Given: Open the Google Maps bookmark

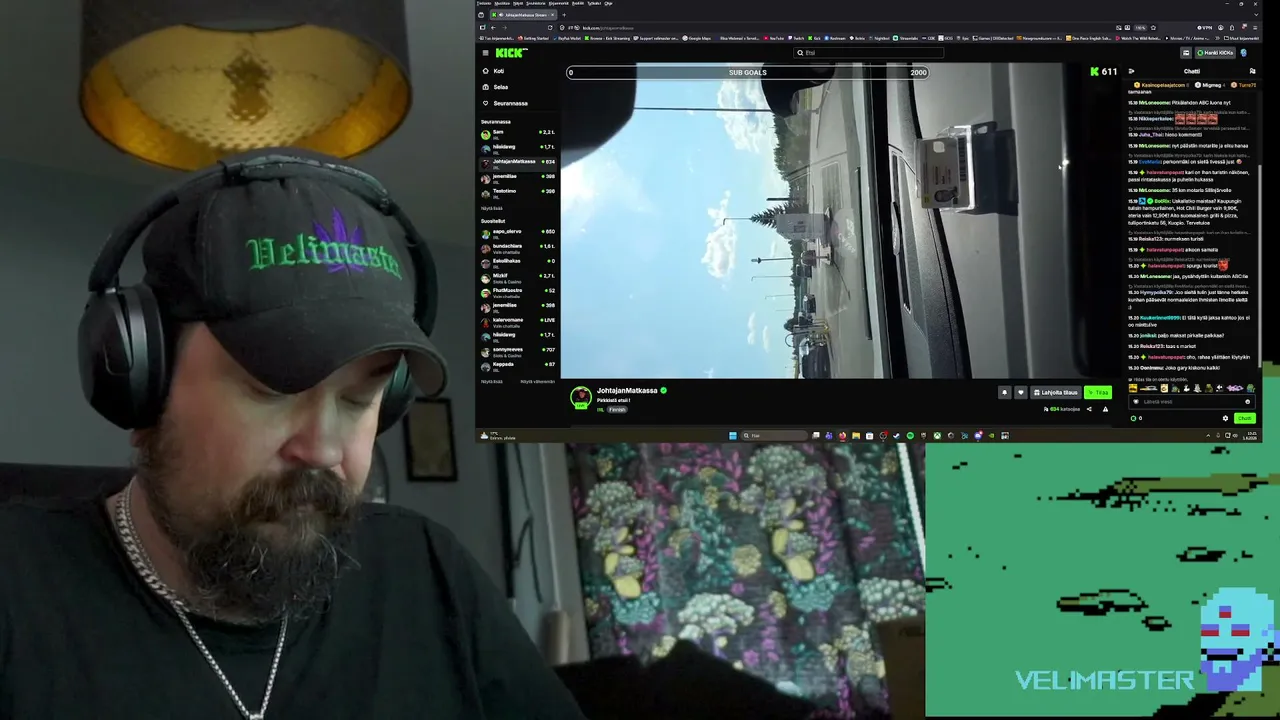Looking at the screenshot, I should point(696,38).
